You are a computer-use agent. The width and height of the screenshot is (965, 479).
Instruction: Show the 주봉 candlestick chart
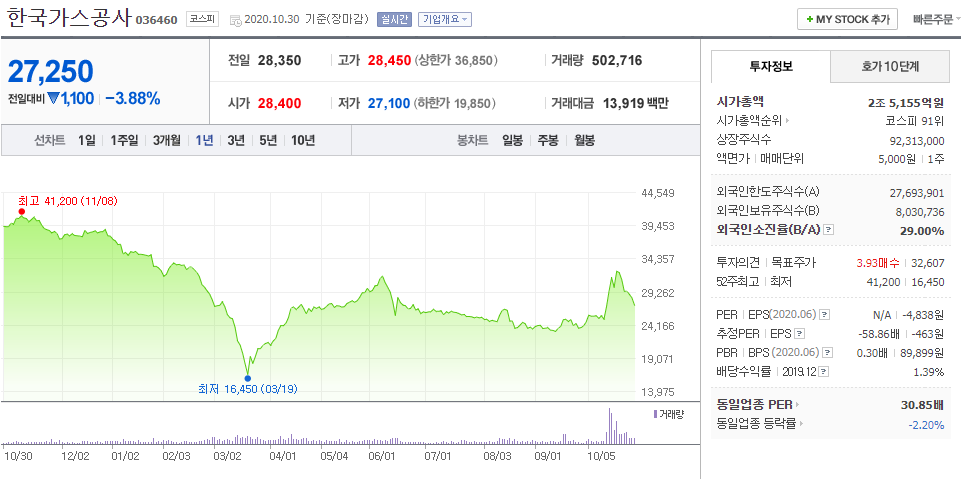548,140
